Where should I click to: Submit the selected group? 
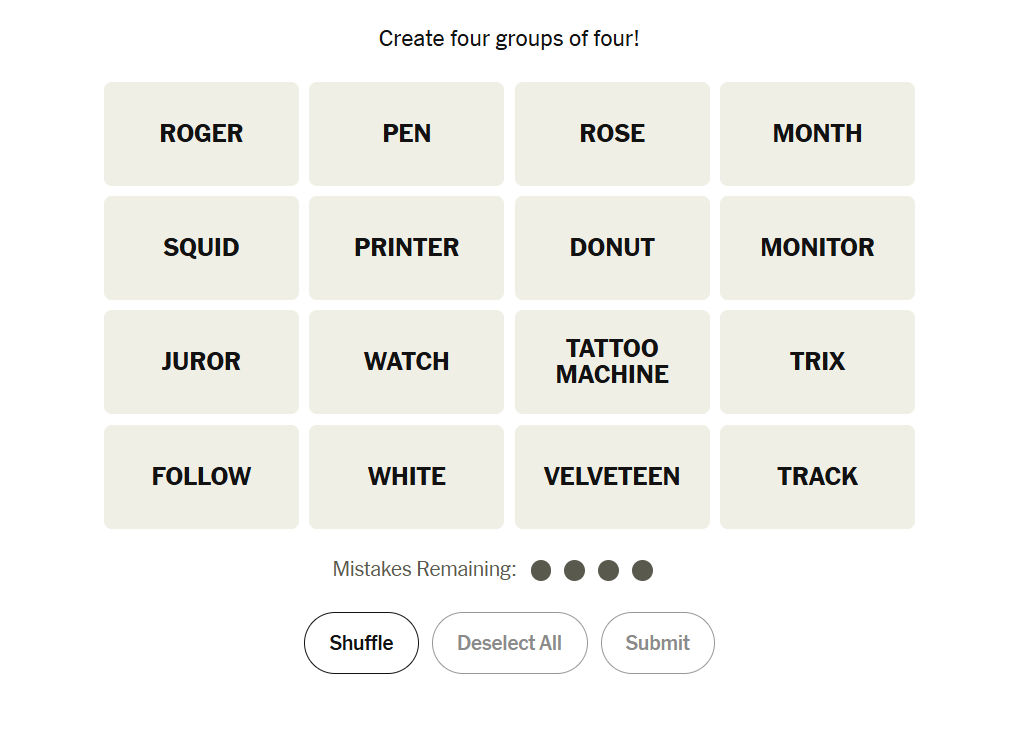(657, 643)
